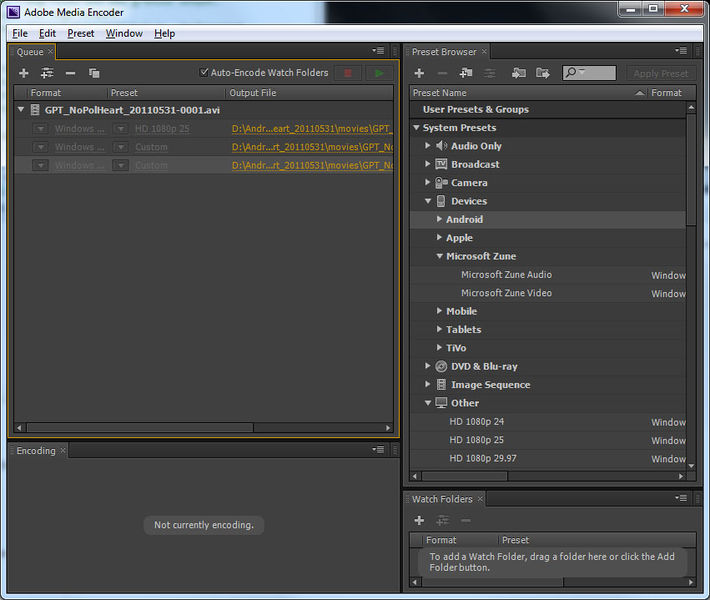Open the Window menu
The height and width of the screenshot is (600, 710).
[124, 33]
